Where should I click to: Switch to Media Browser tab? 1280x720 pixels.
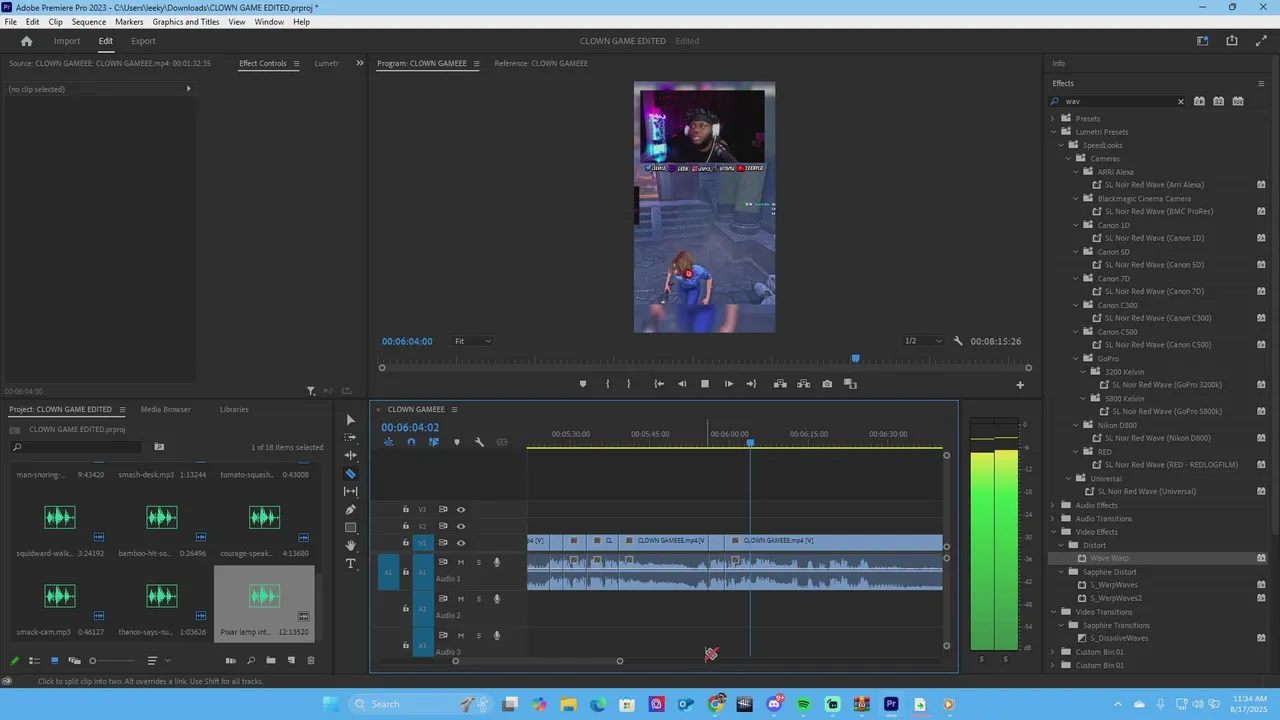click(166, 409)
